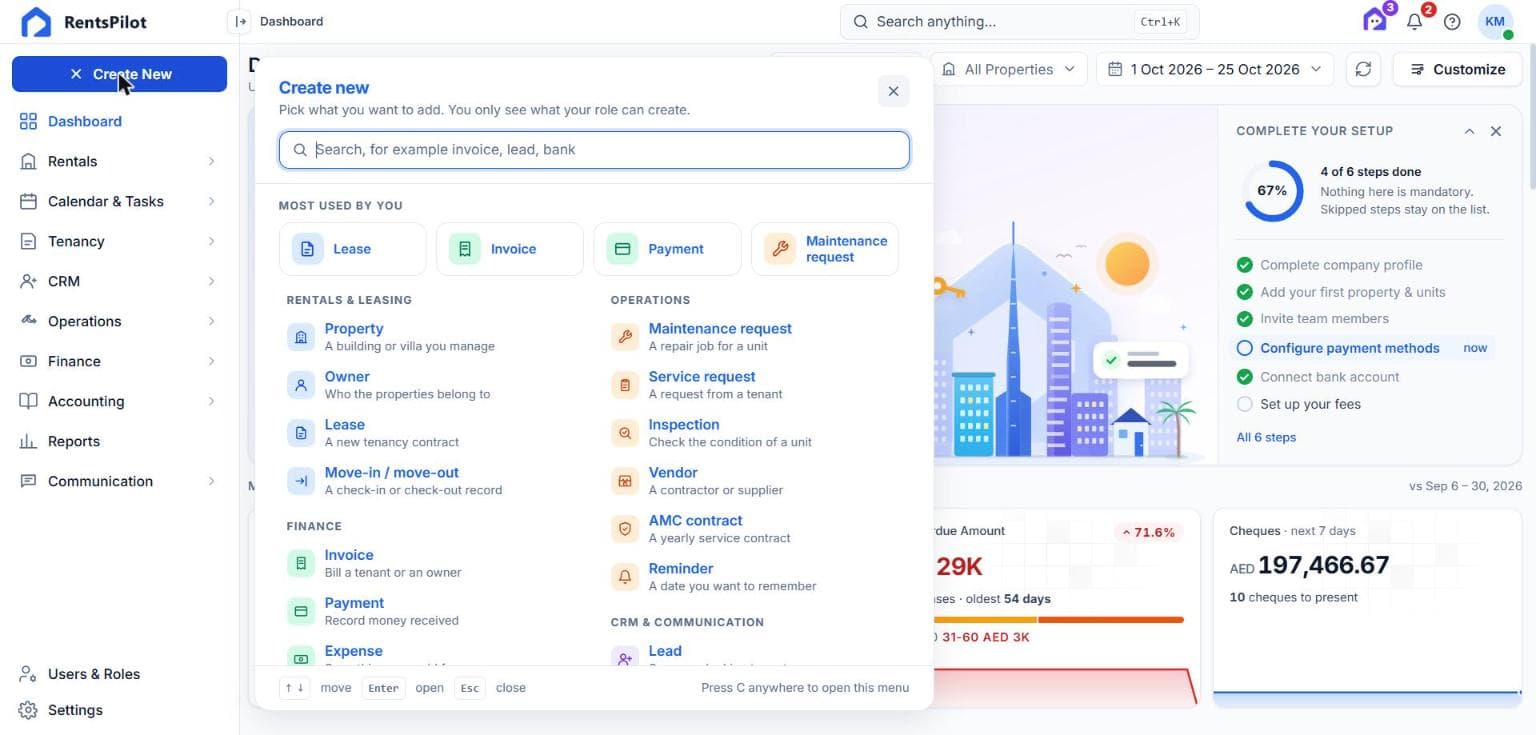The width and height of the screenshot is (1536, 735).
Task: Close the Create new dialog
Action: [893, 91]
